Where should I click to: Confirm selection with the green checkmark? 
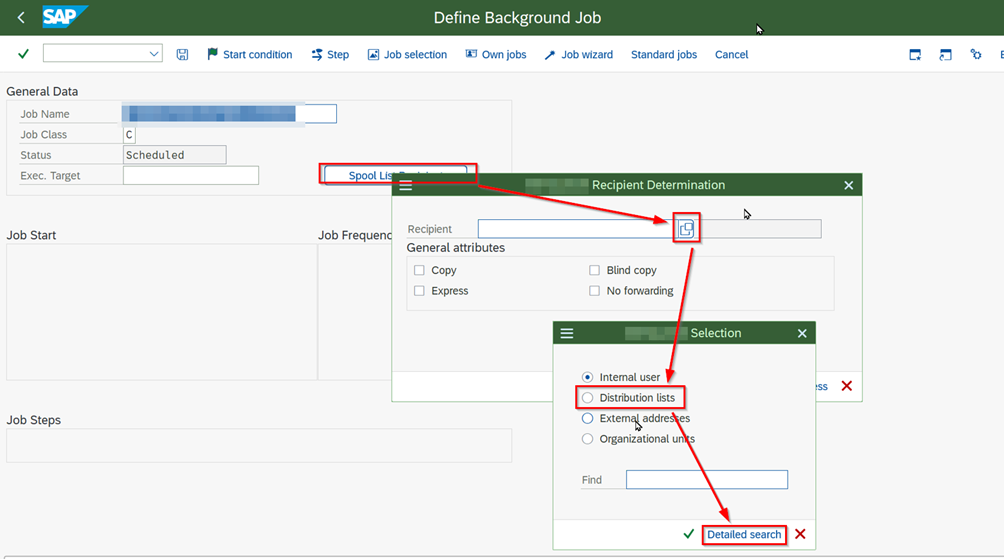[x=688, y=534]
